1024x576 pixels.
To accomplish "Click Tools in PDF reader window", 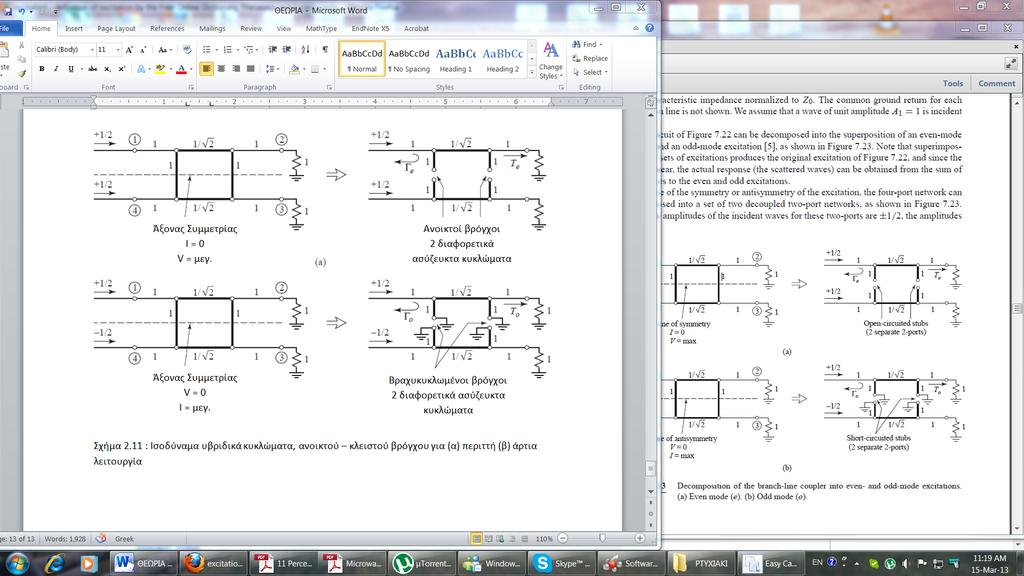I will (953, 83).
